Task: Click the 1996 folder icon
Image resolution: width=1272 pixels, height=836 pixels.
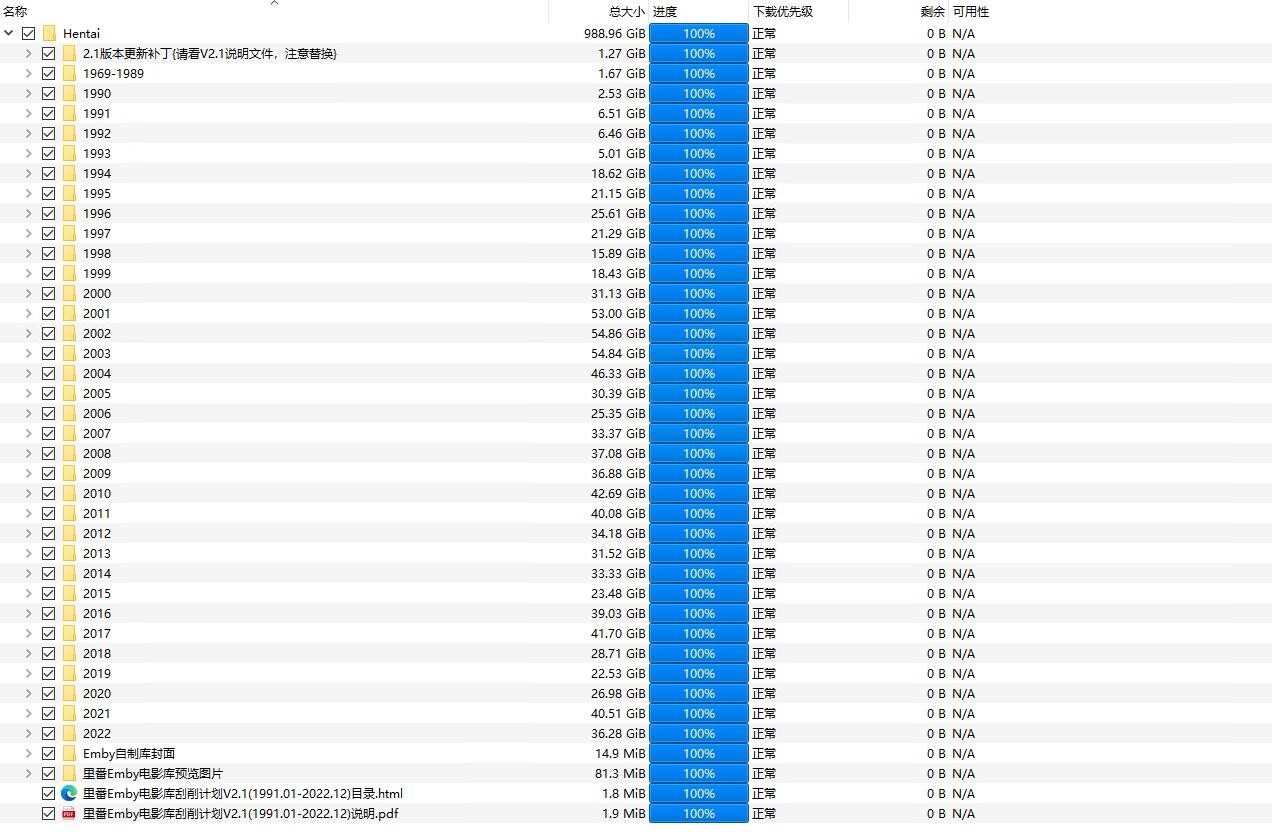Action: pos(69,213)
